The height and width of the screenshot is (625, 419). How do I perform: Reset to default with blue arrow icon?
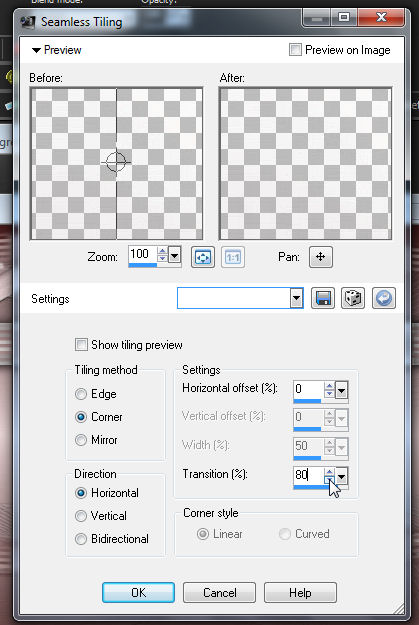tap(384, 298)
